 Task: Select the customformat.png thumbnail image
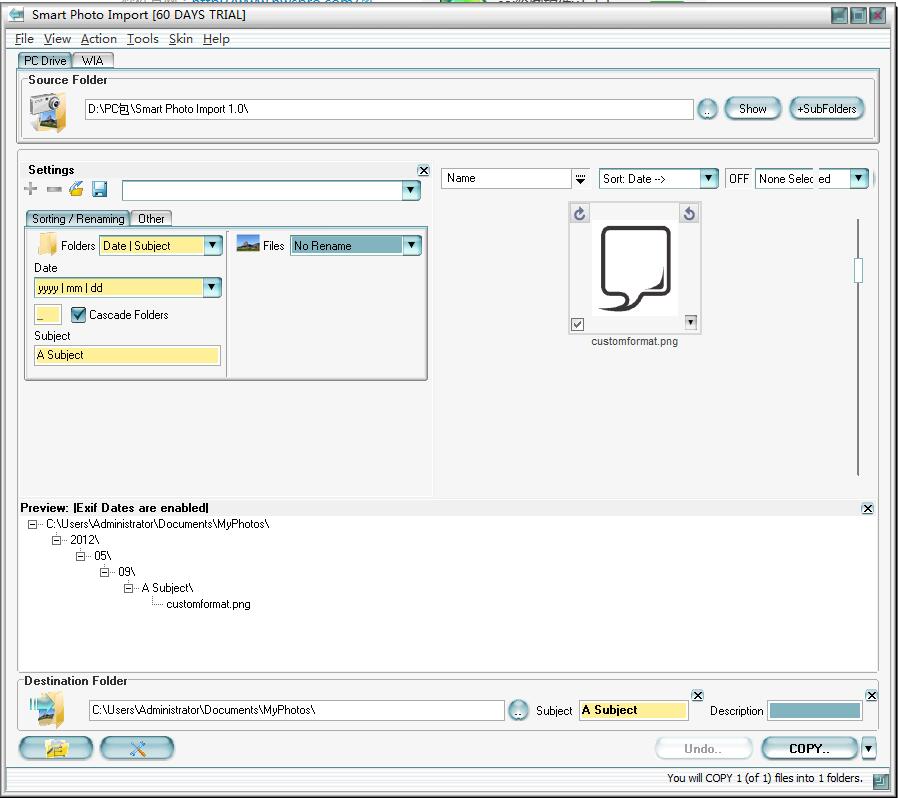pos(635,268)
